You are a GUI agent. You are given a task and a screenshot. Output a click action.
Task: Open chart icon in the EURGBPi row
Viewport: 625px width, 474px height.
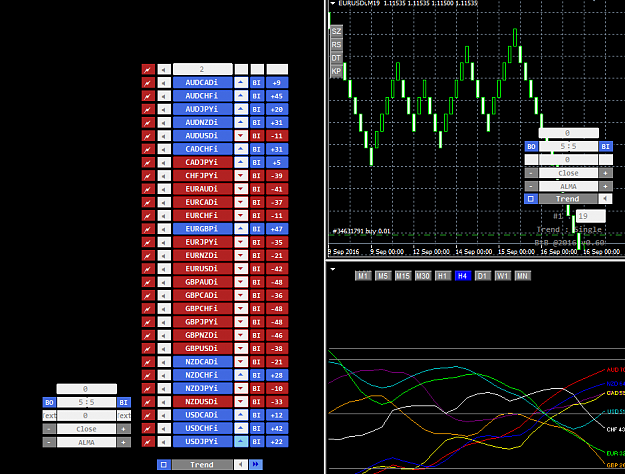click(x=148, y=229)
